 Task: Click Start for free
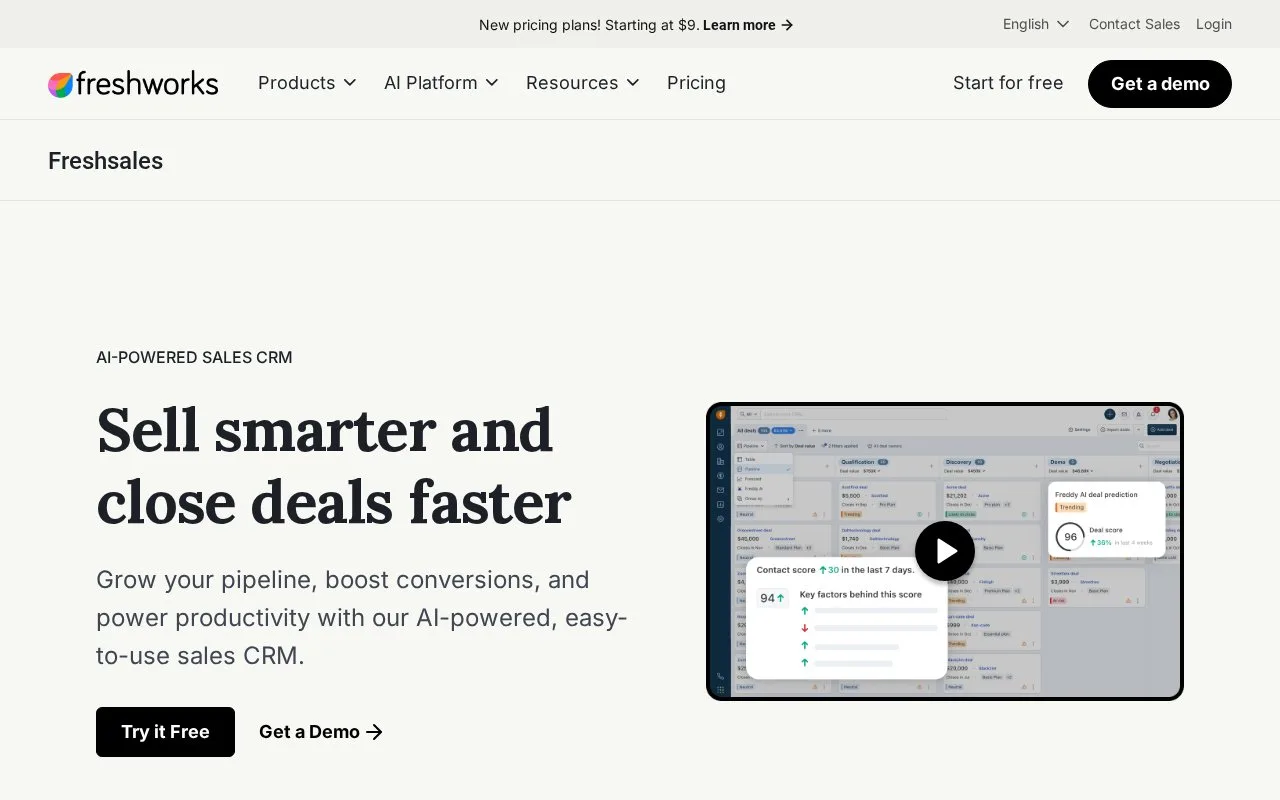(1008, 83)
